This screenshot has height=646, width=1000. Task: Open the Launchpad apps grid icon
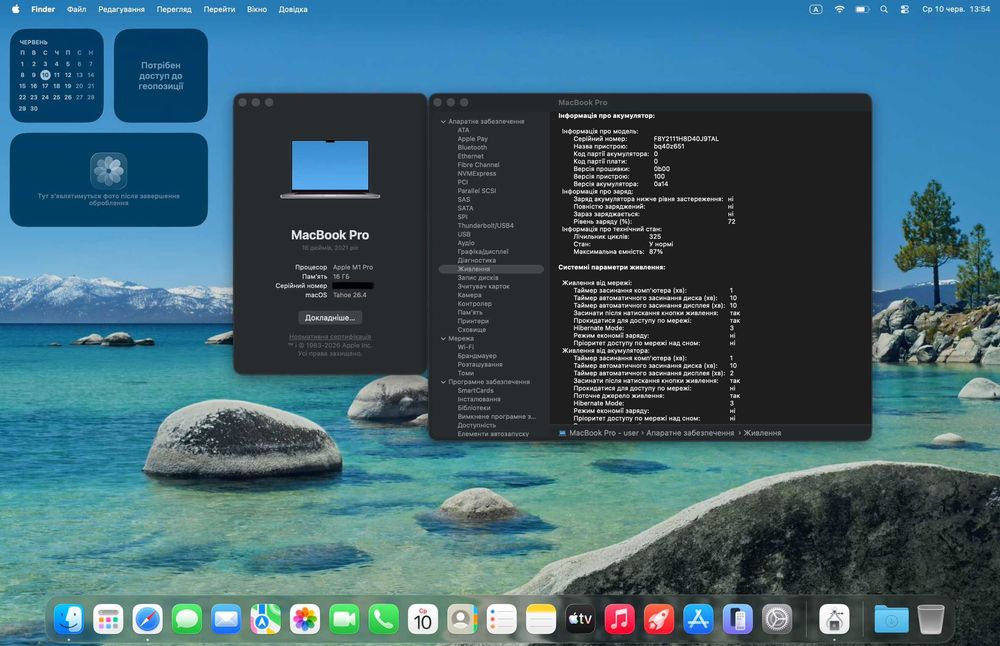pos(108,619)
